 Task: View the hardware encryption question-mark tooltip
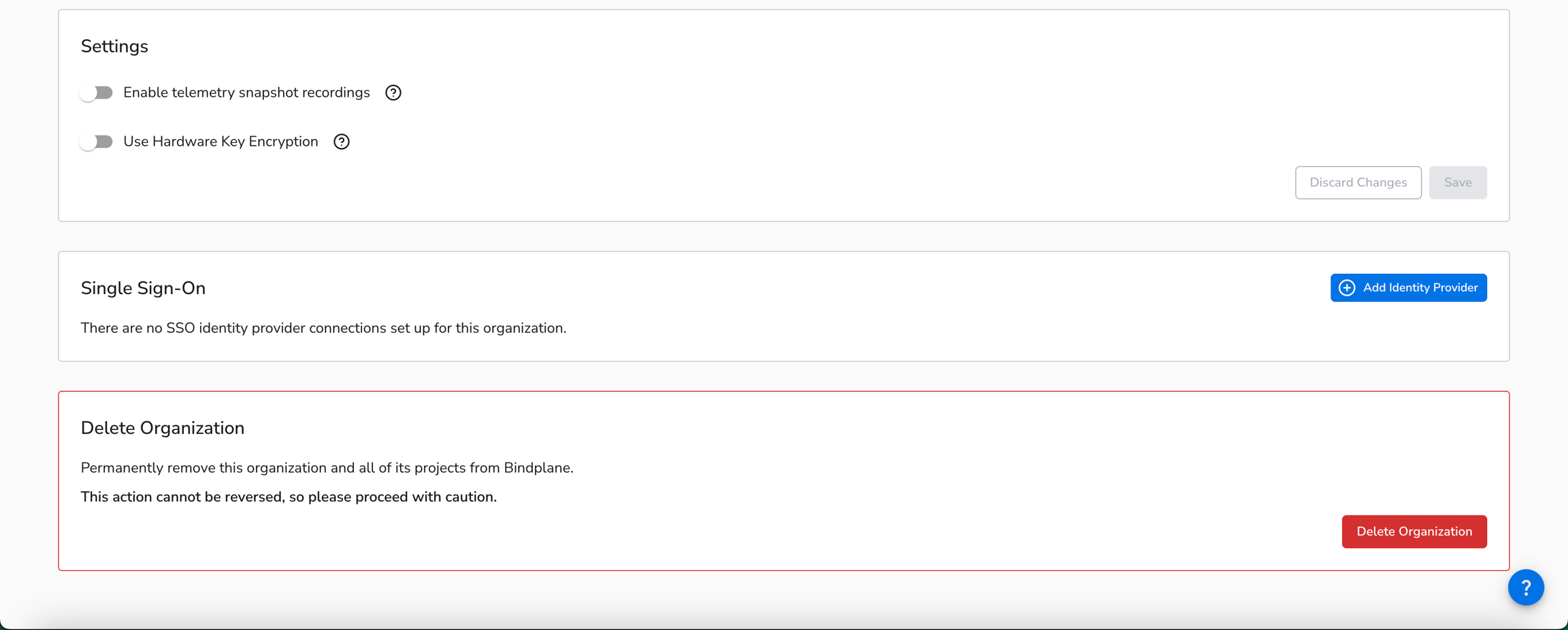pos(341,142)
